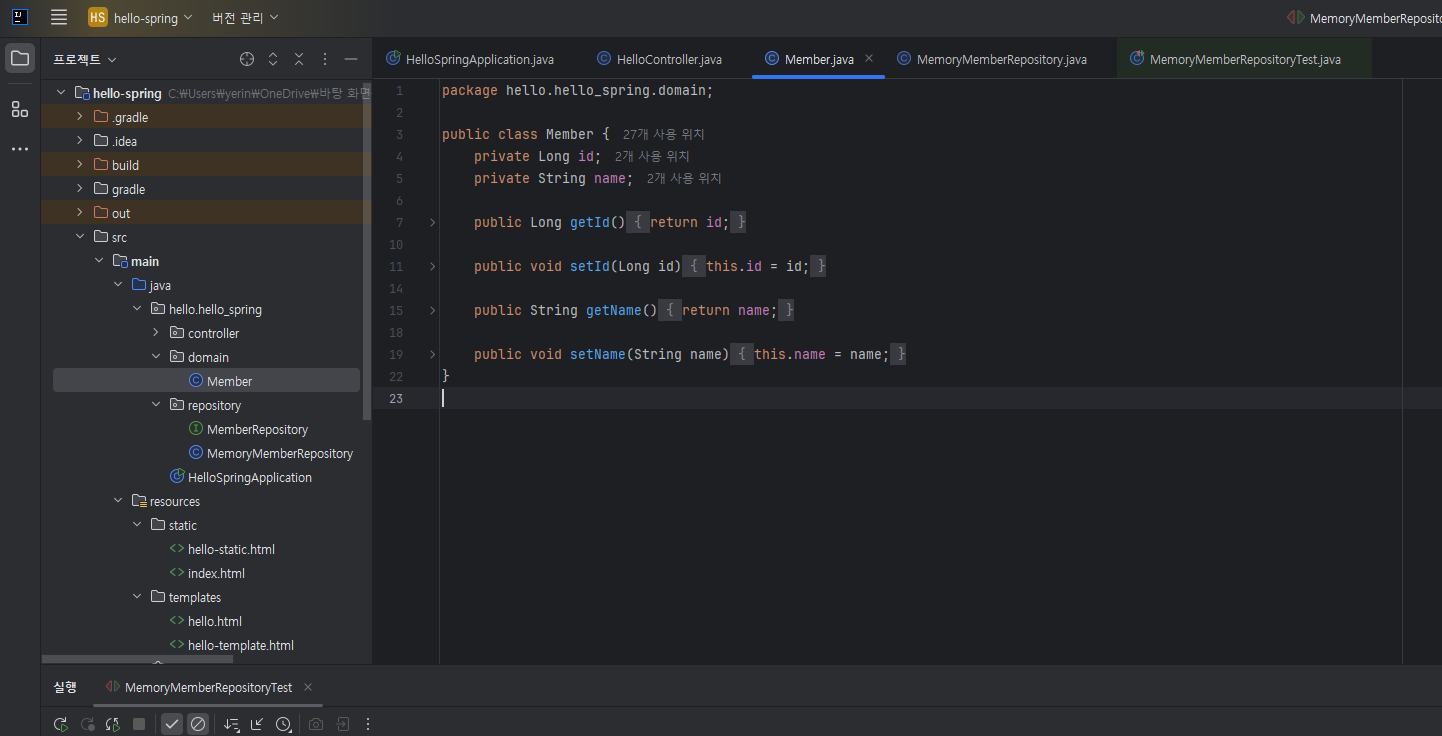Expand the controller package

[x=156, y=333]
